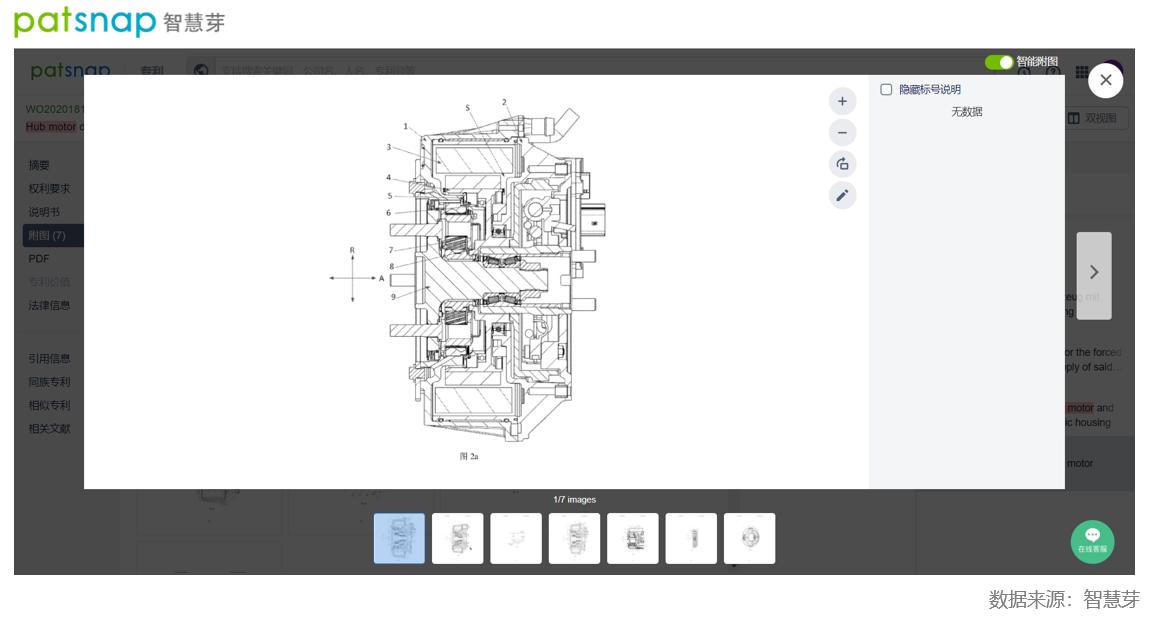Toggle the 智能附图 switch
The width and height of the screenshot is (1151, 617).
(x=998, y=62)
